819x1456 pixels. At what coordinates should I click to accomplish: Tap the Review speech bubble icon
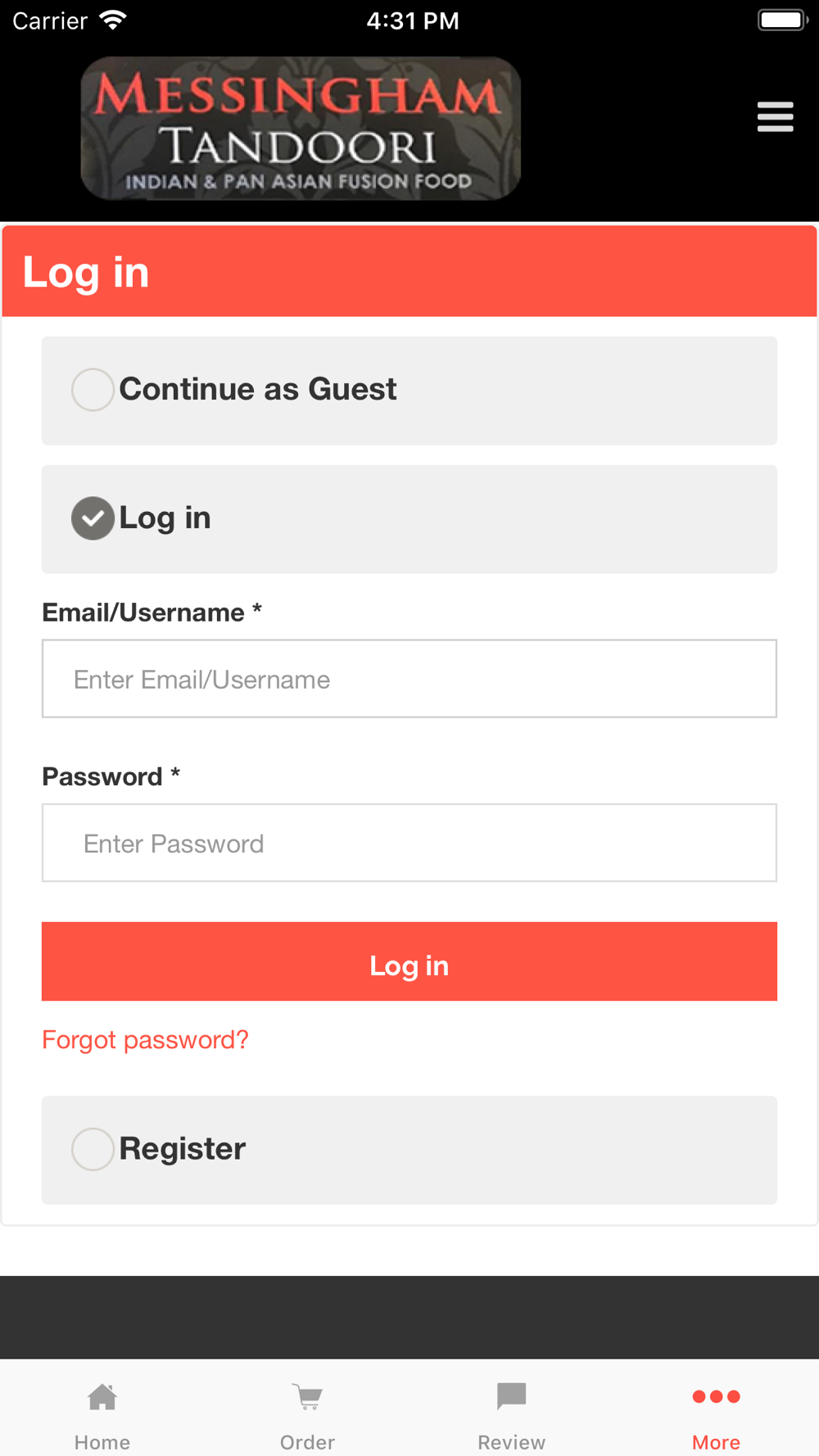[512, 1396]
